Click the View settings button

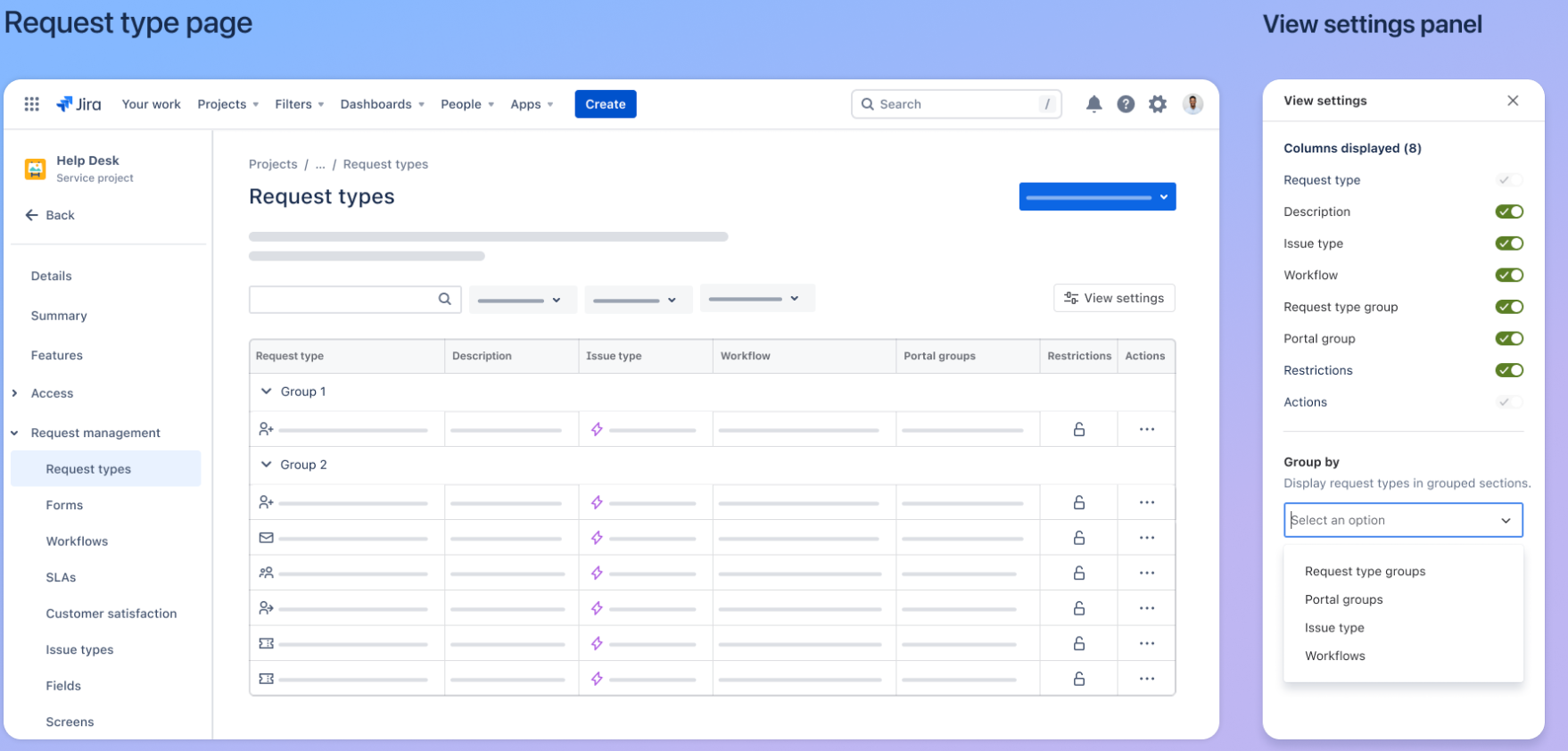[1114, 298]
